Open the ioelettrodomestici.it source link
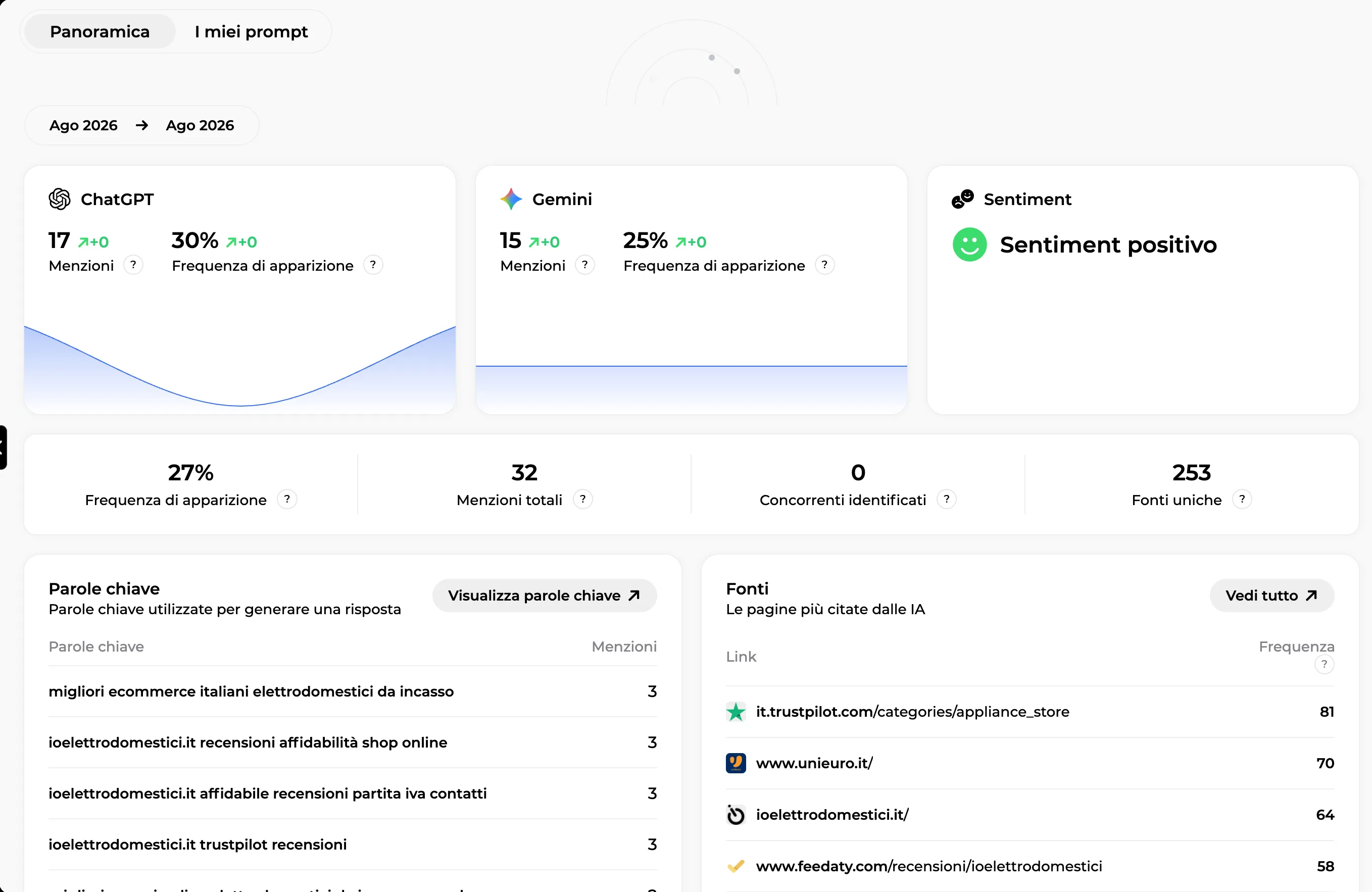This screenshot has width=1372, height=892. click(832, 815)
